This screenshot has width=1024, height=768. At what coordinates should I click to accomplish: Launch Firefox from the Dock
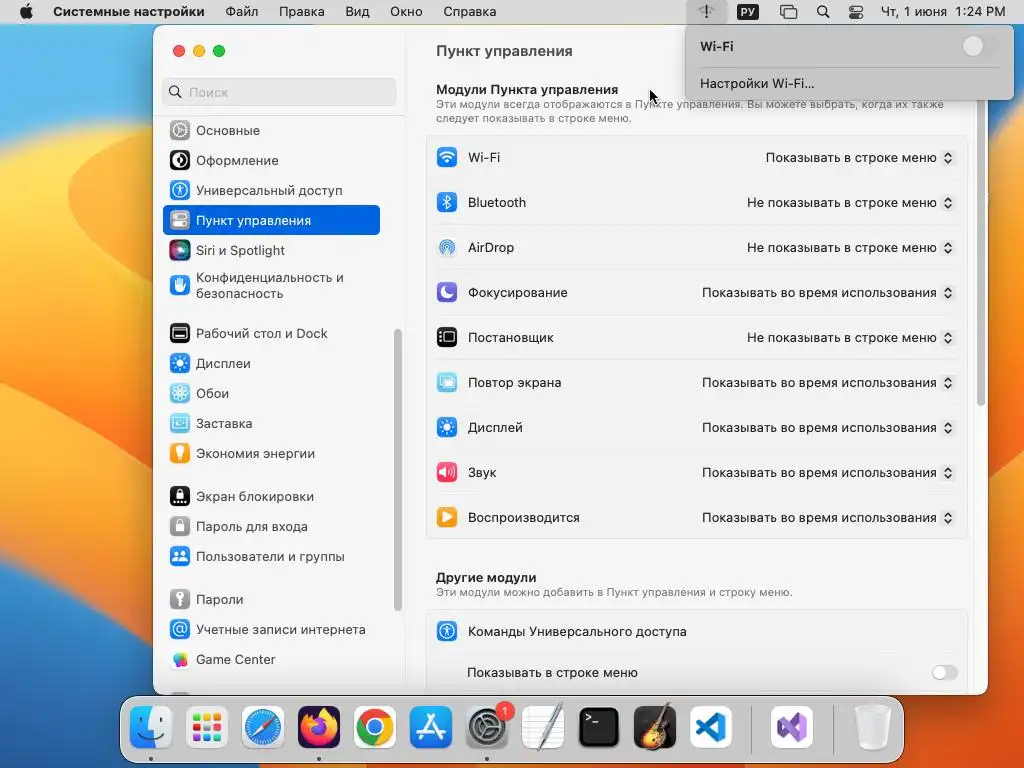coord(319,727)
